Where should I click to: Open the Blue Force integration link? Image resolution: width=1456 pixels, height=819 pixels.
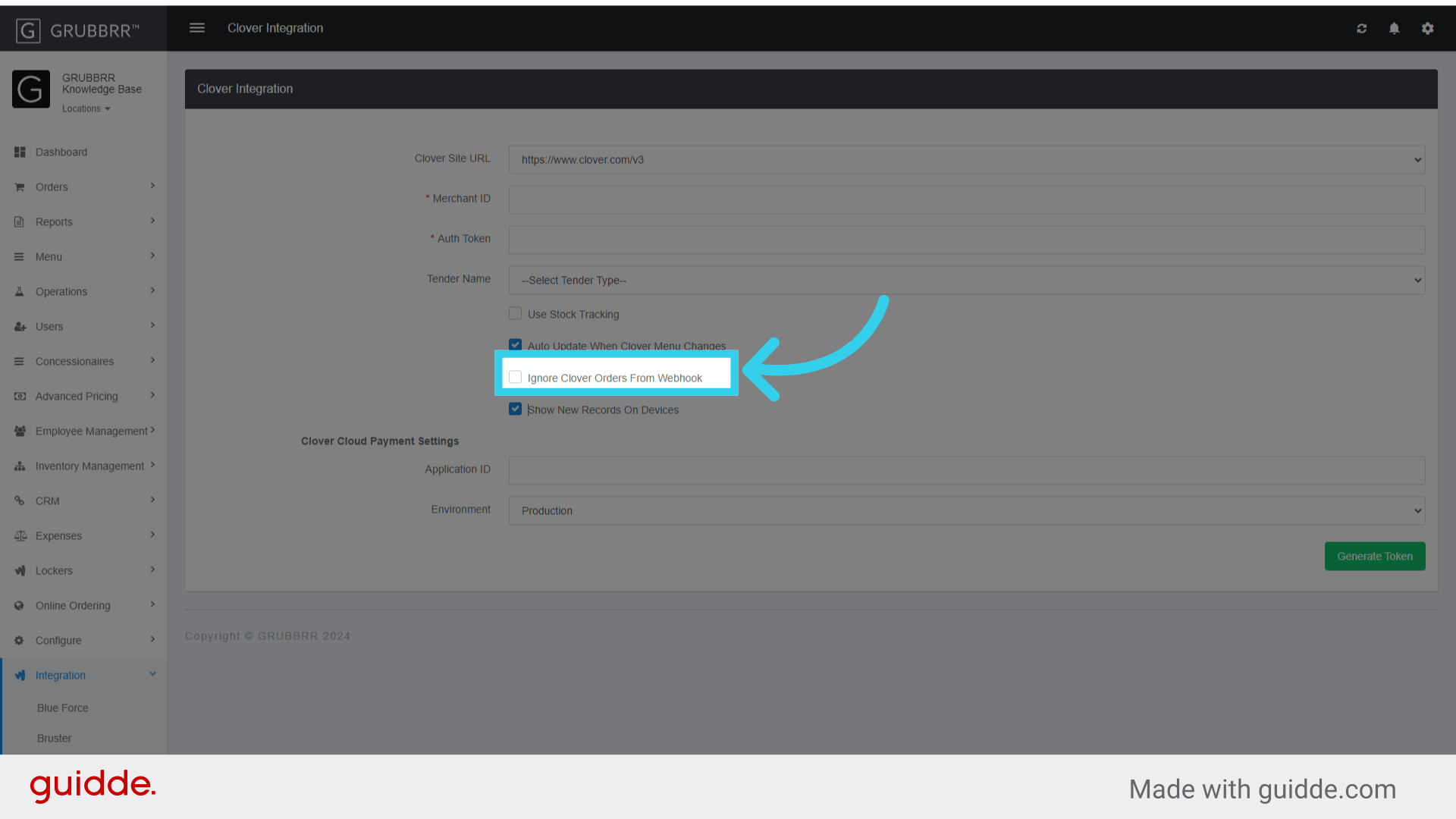pyautogui.click(x=63, y=708)
